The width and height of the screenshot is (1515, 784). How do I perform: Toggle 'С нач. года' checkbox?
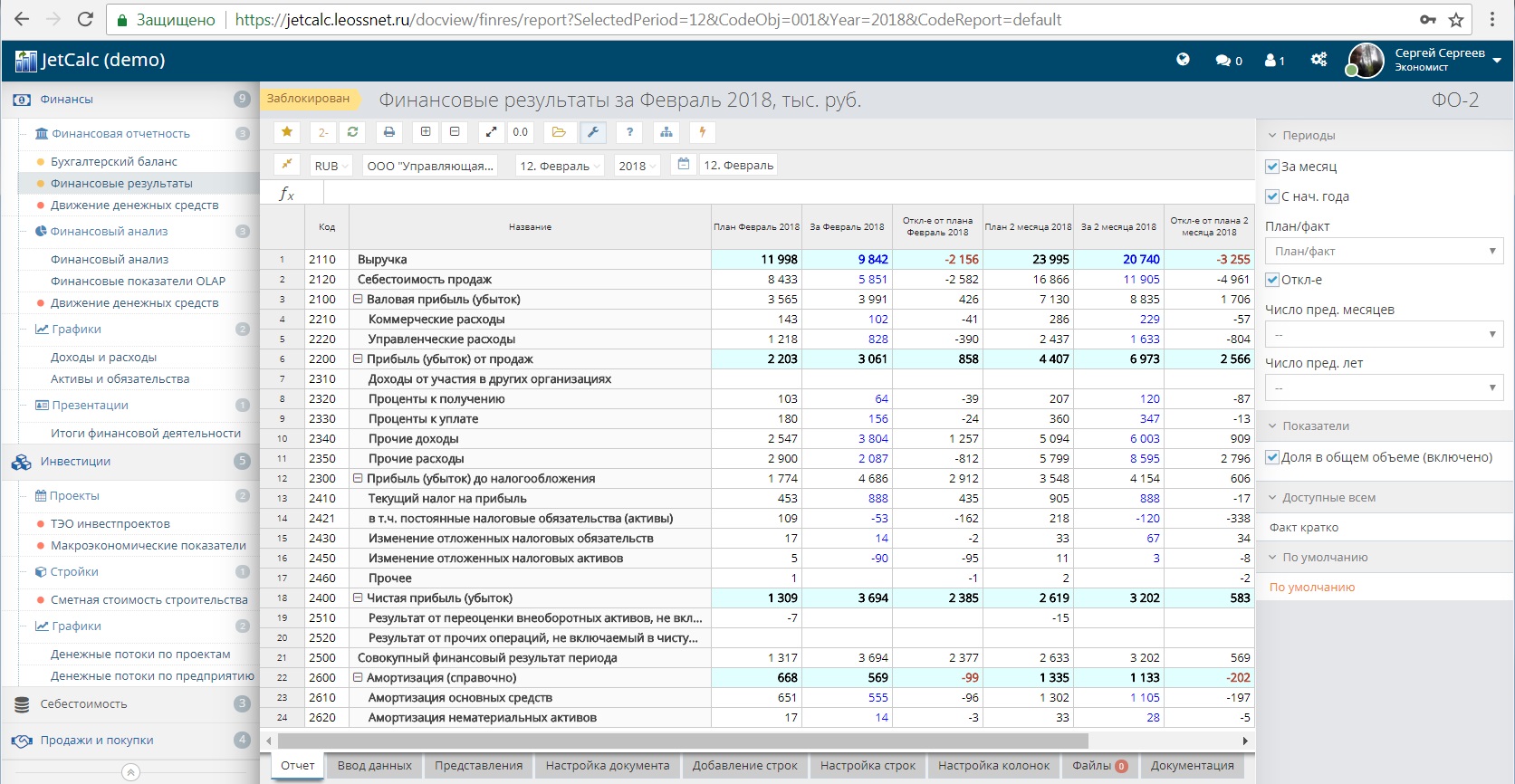click(x=1272, y=196)
